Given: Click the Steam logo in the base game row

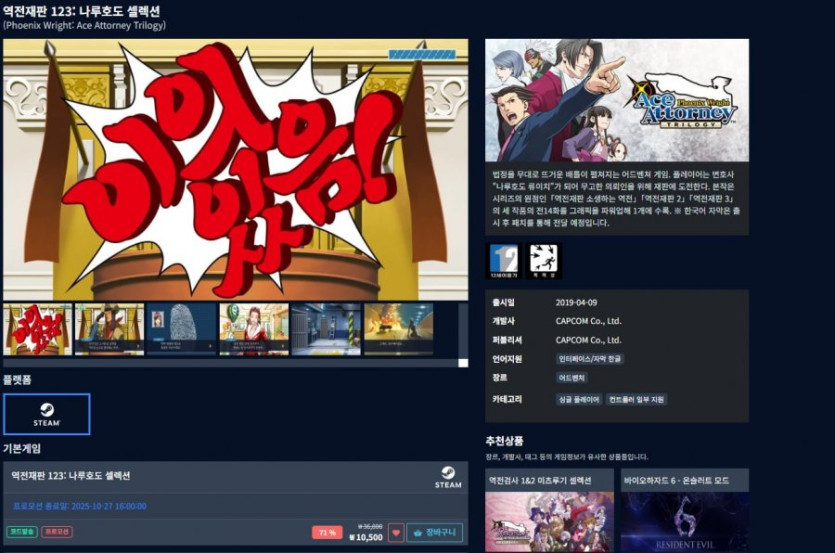Looking at the screenshot, I should tap(447, 478).
